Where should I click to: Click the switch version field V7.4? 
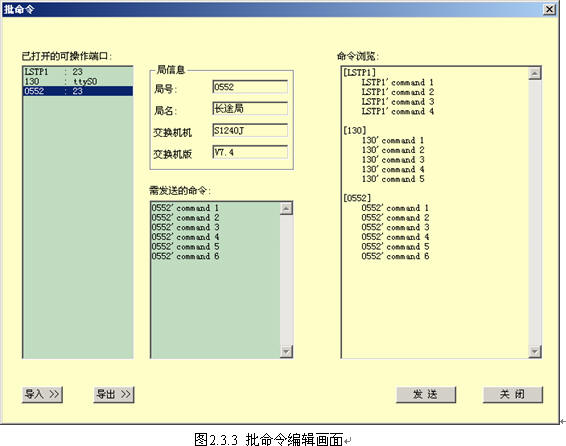(250, 152)
